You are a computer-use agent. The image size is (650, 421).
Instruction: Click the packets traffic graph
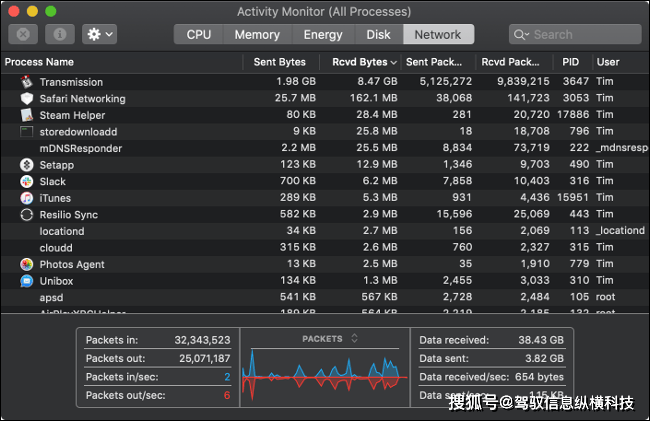(325, 375)
